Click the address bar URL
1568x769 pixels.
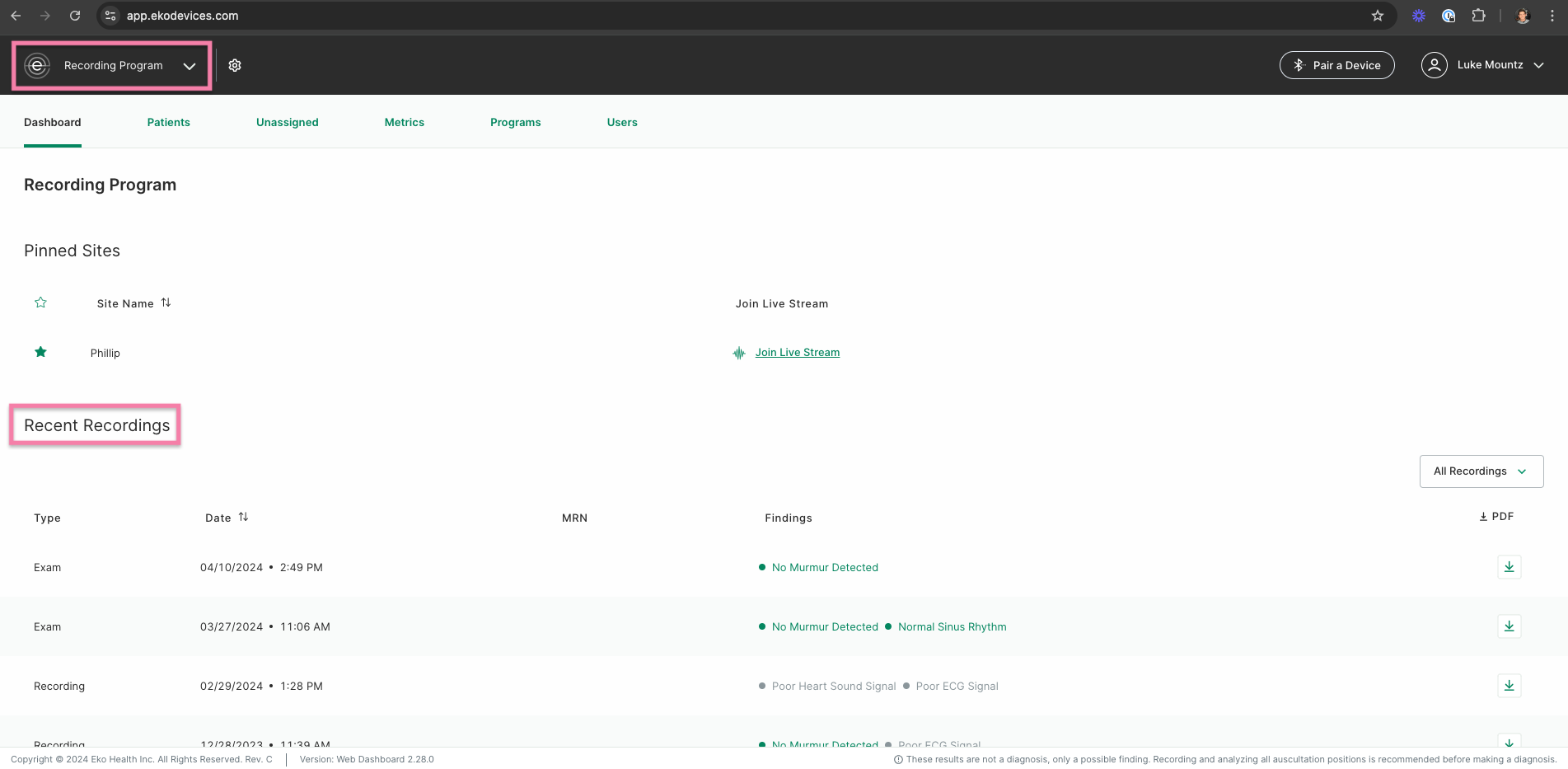point(183,16)
